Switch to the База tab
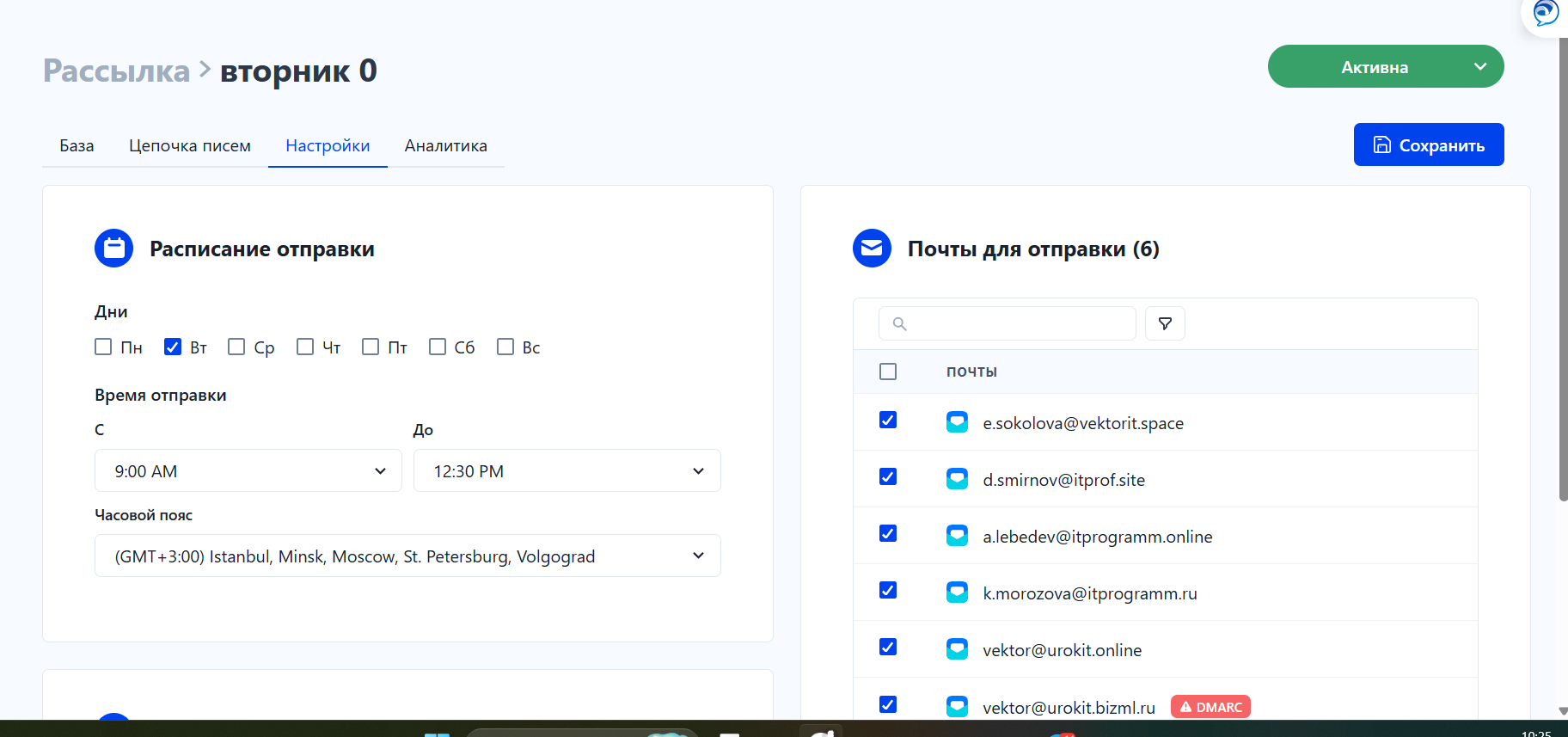The image size is (1568, 737). click(77, 145)
